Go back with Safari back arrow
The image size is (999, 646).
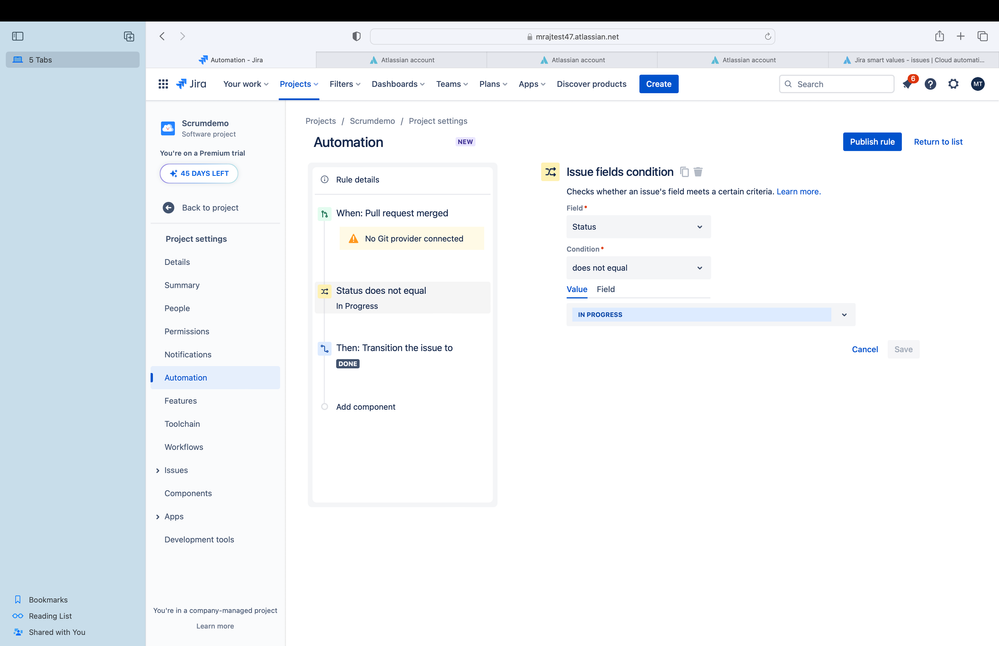coord(162,36)
